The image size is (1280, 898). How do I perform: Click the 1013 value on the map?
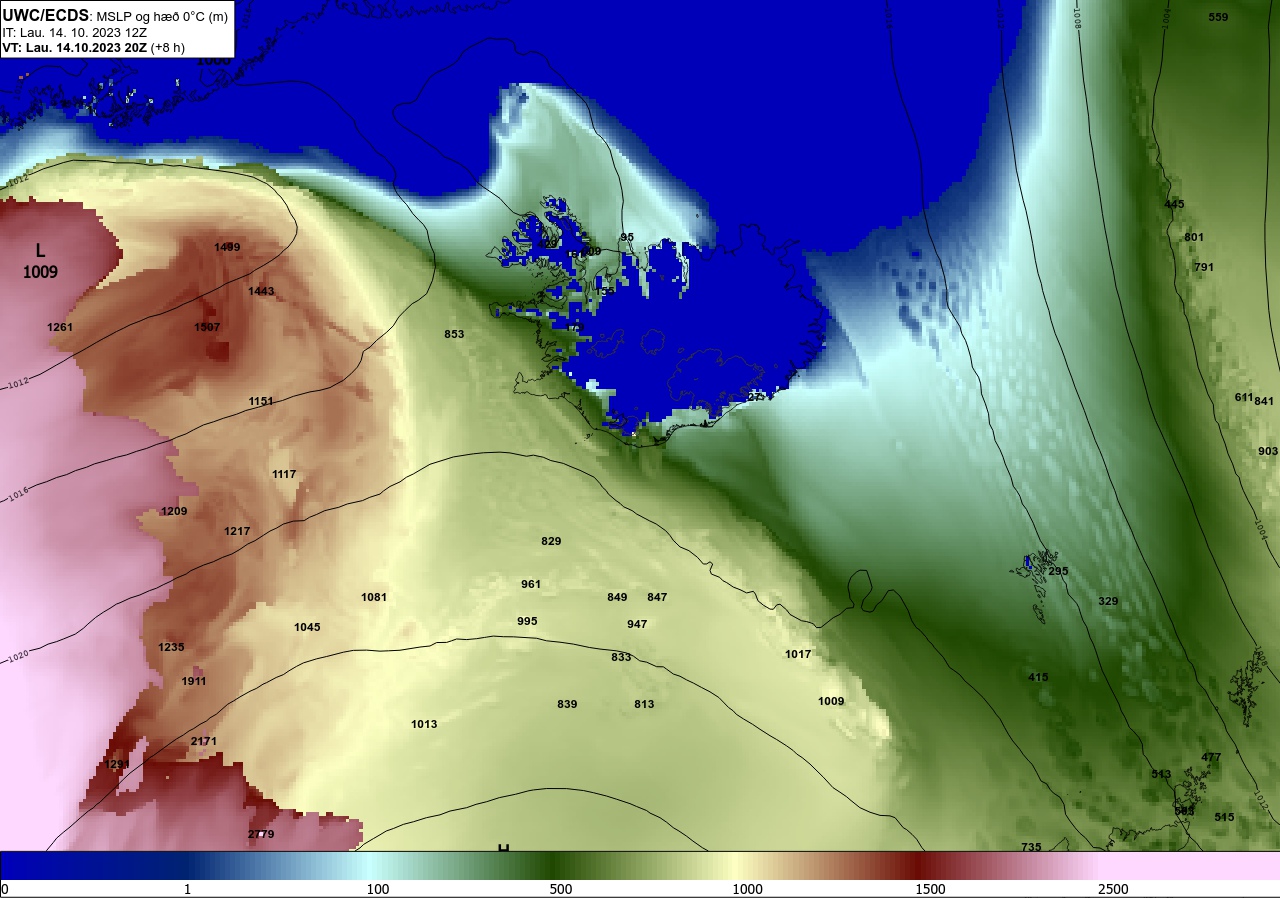pyautogui.click(x=424, y=724)
